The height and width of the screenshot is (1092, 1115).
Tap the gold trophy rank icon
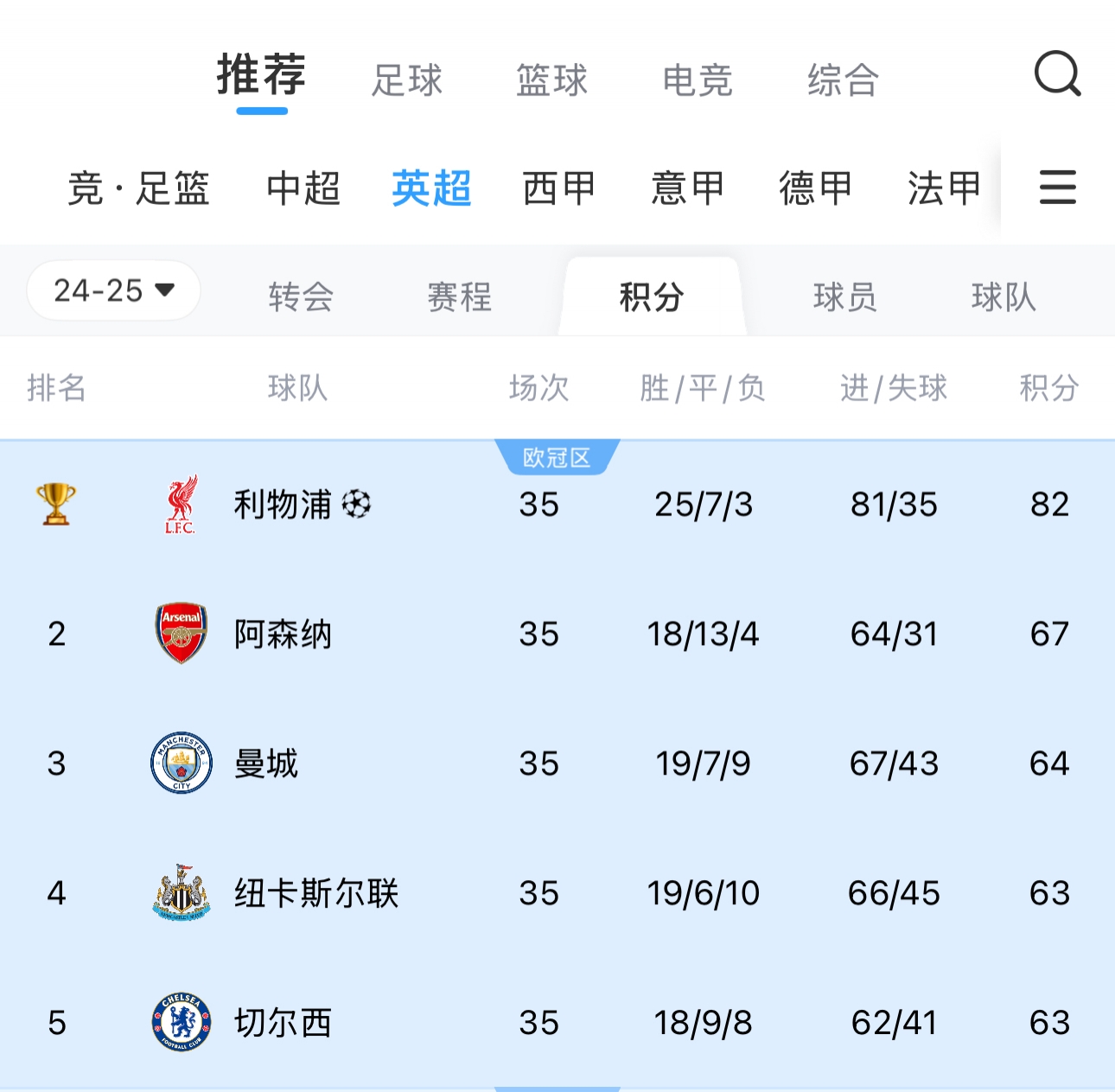pos(56,504)
